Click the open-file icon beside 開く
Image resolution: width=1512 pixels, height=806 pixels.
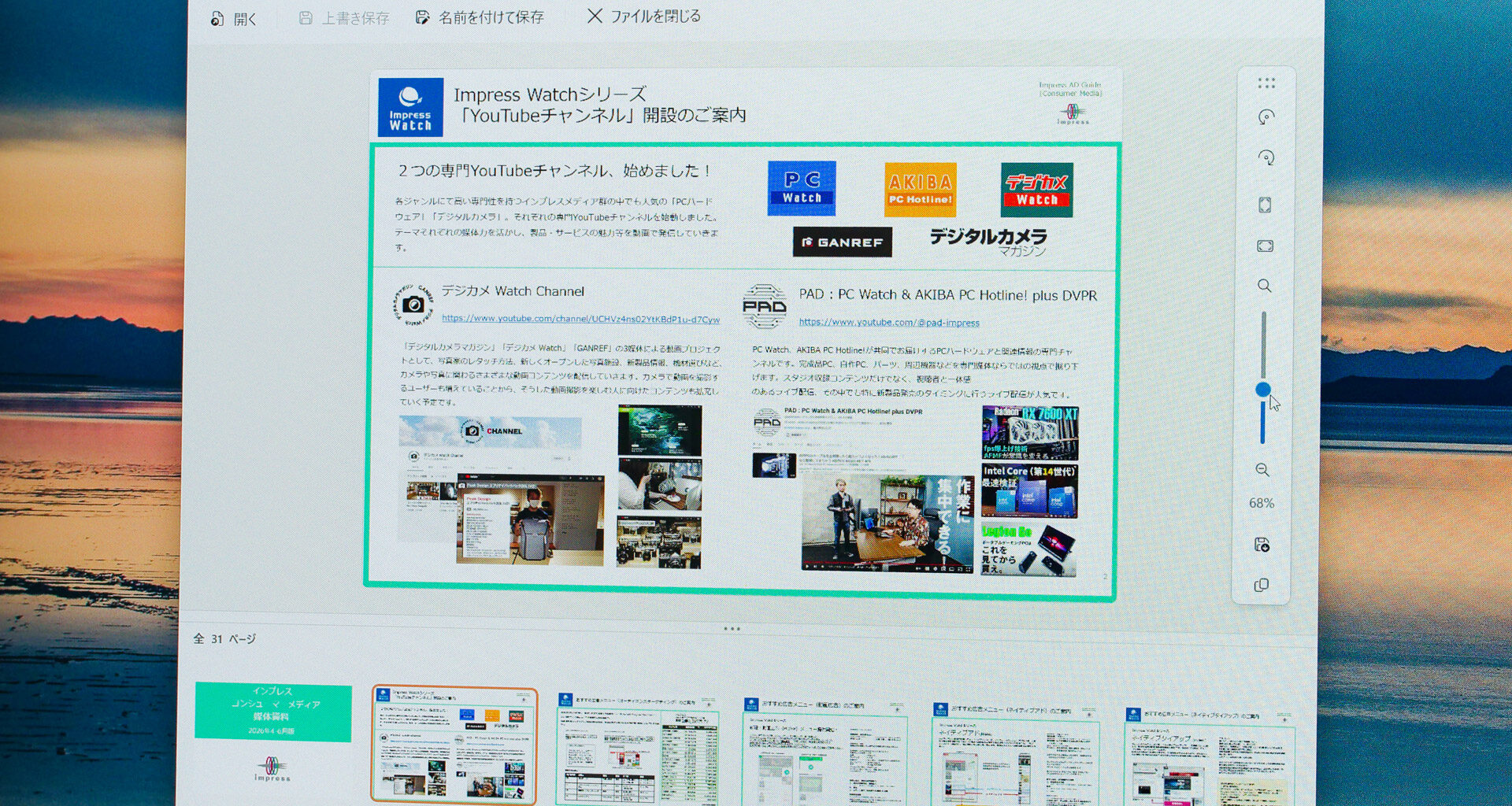pyautogui.click(x=217, y=19)
